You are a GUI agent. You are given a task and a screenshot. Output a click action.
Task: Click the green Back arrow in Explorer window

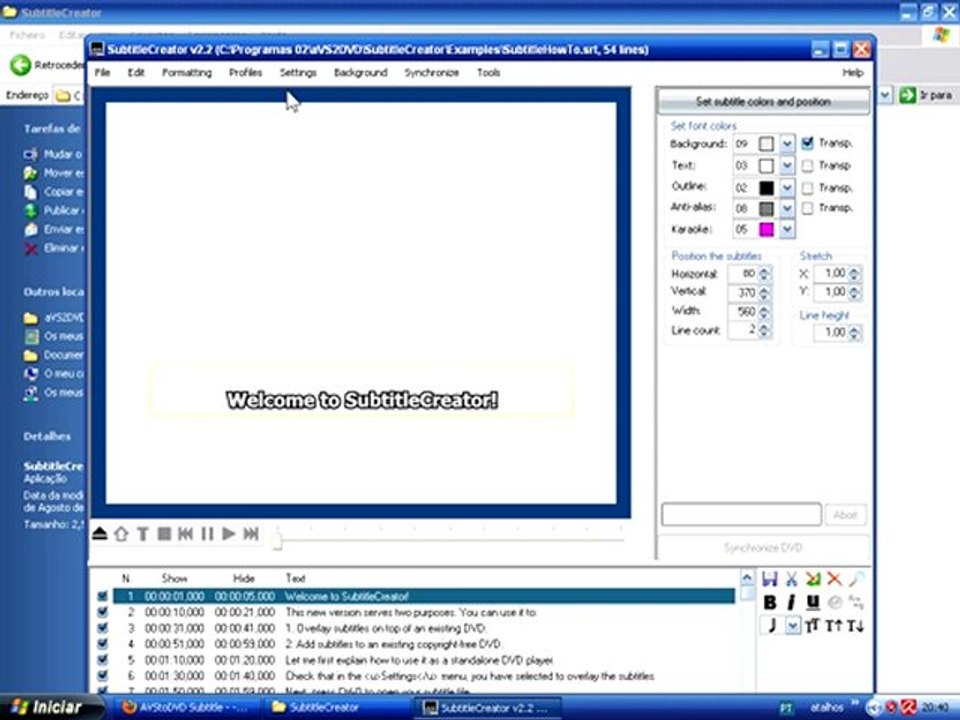point(20,65)
